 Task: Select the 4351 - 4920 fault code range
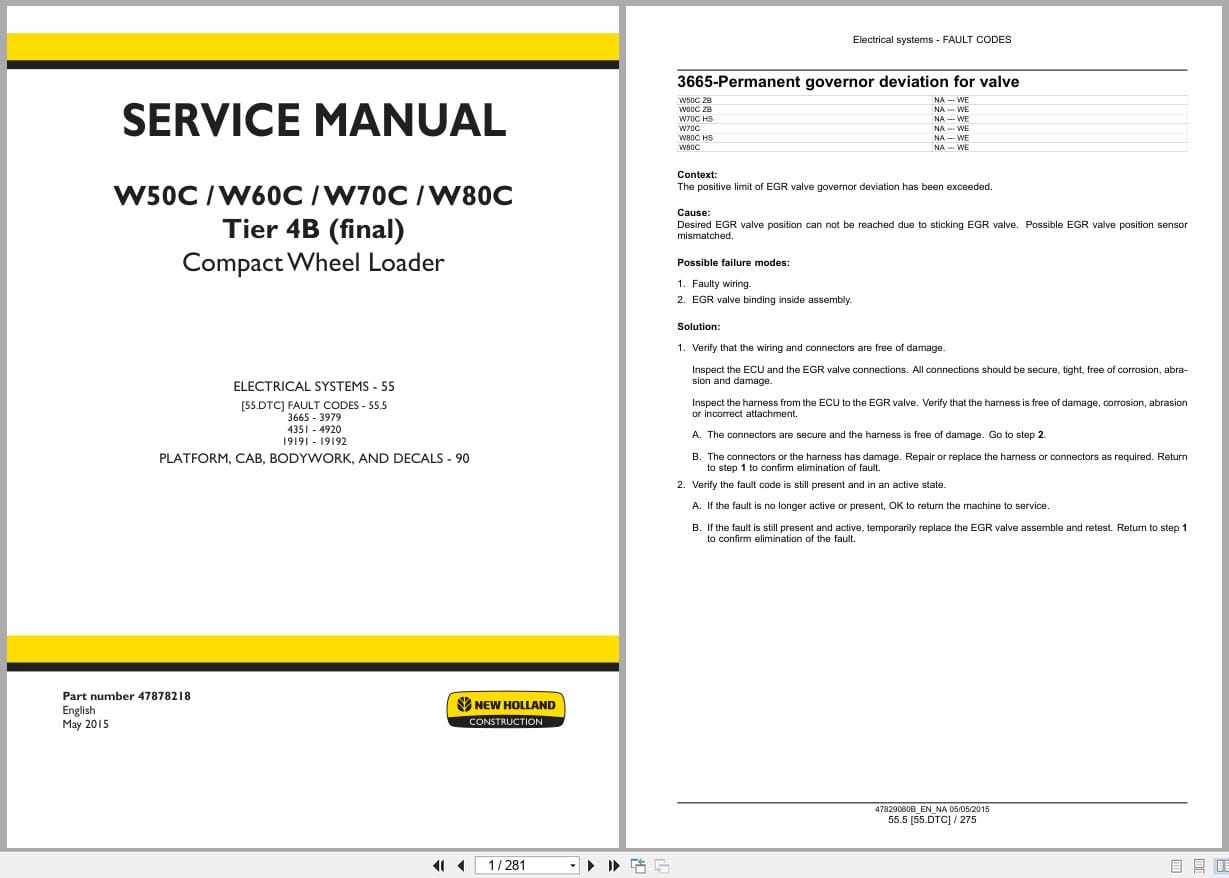click(313, 429)
